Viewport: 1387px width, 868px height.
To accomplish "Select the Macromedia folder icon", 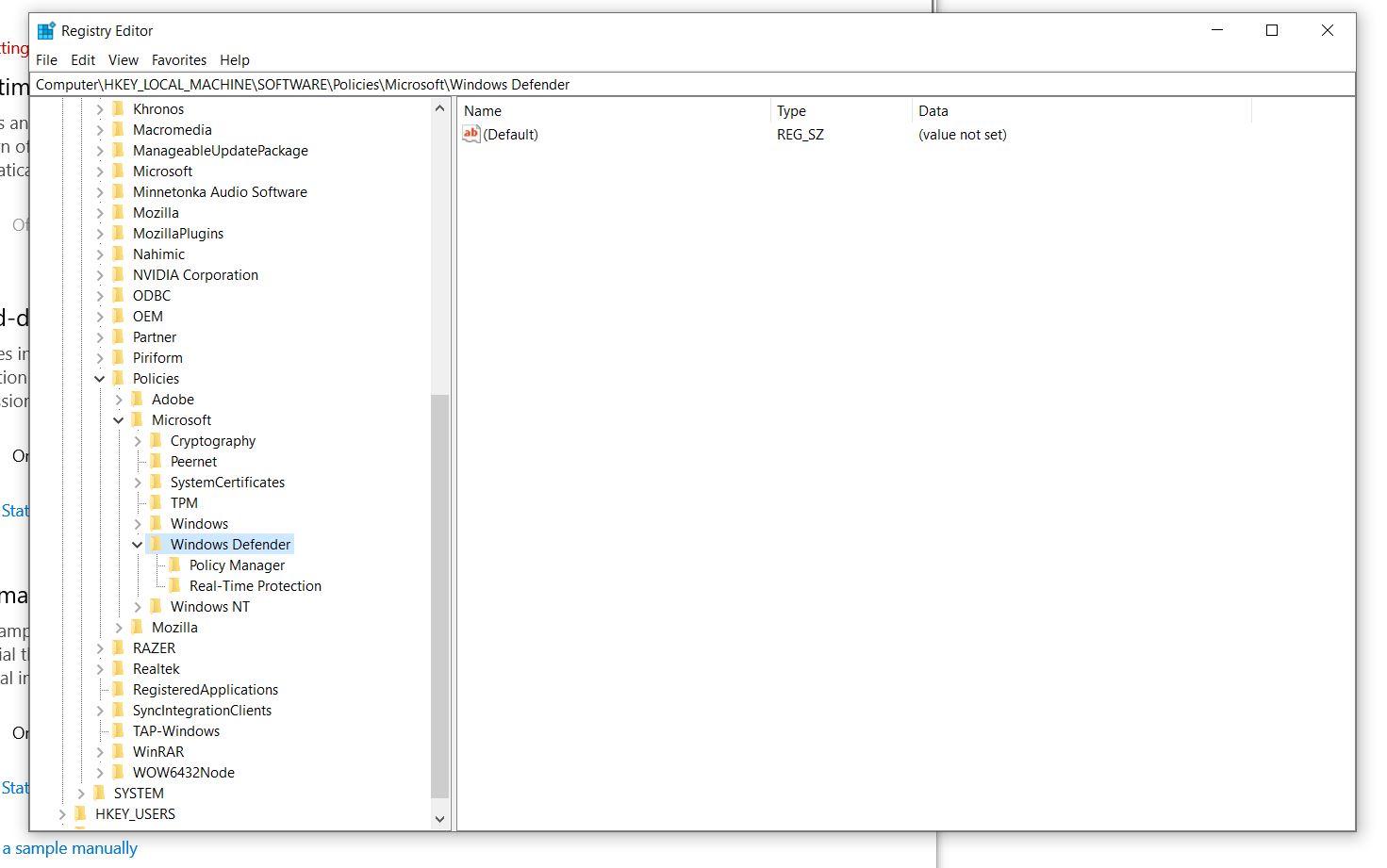I will pyautogui.click(x=118, y=129).
